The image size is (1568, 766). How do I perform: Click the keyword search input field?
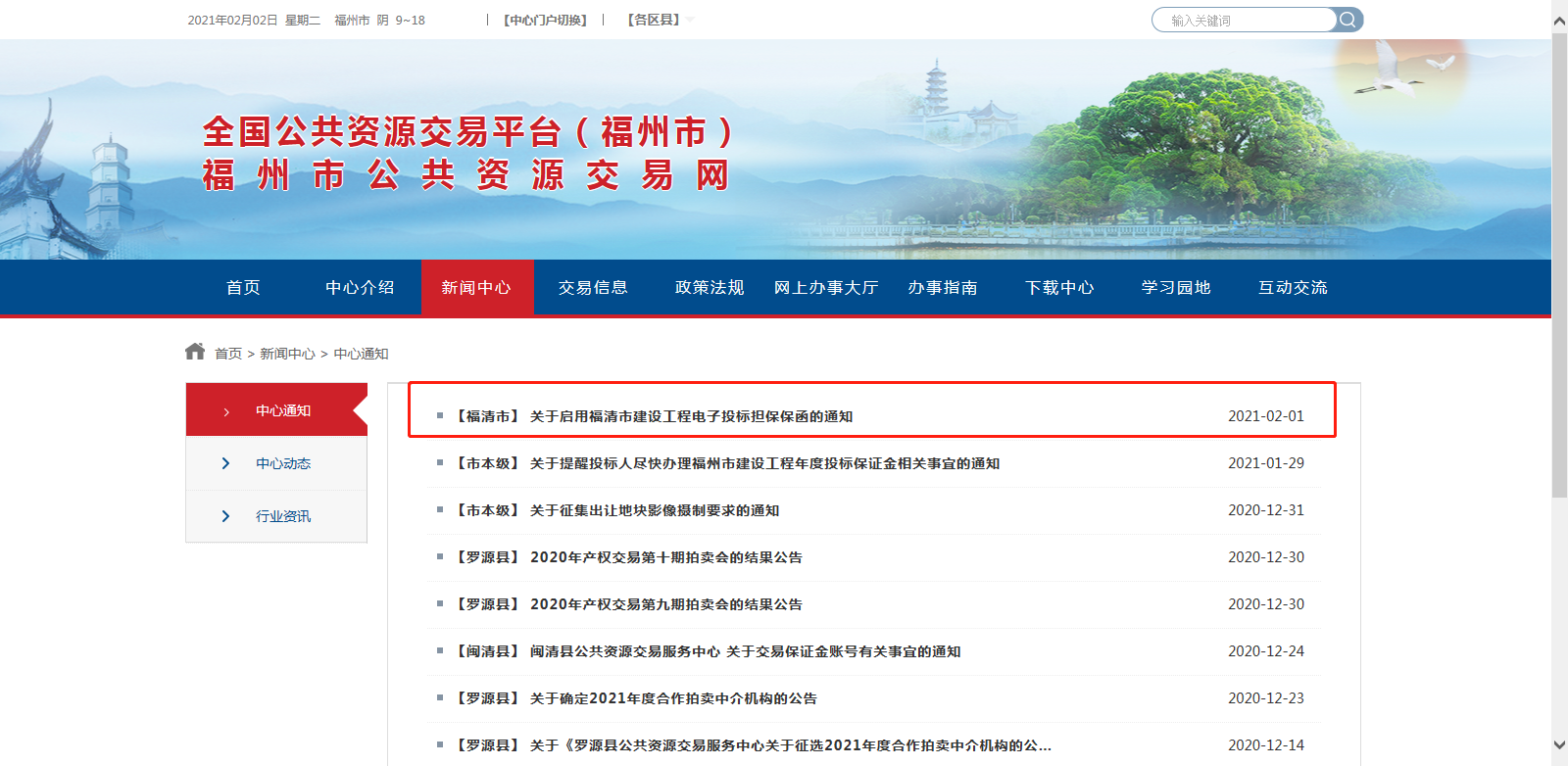pos(1245,20)
